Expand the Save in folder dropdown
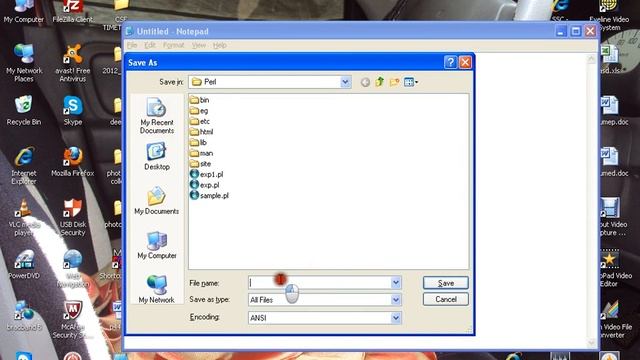This screenshot has width=640, height=360. [x=345, y=82]
